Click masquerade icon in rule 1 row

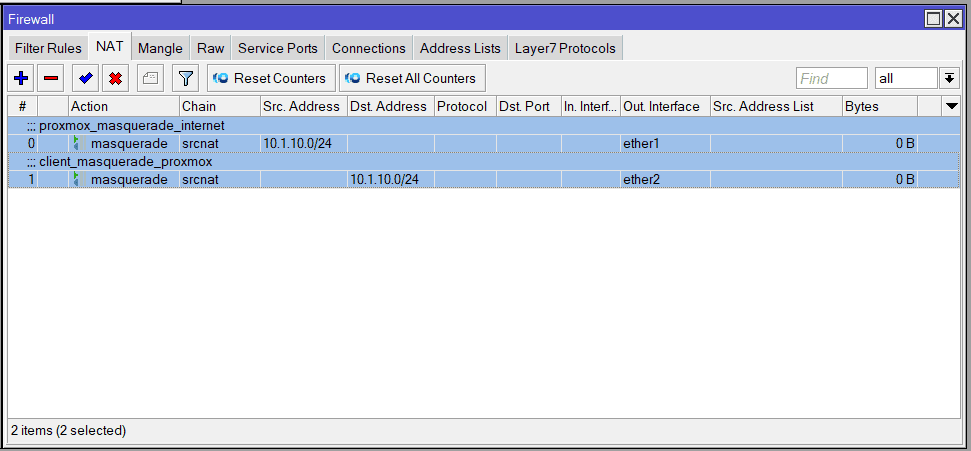(x=77, y=179)
